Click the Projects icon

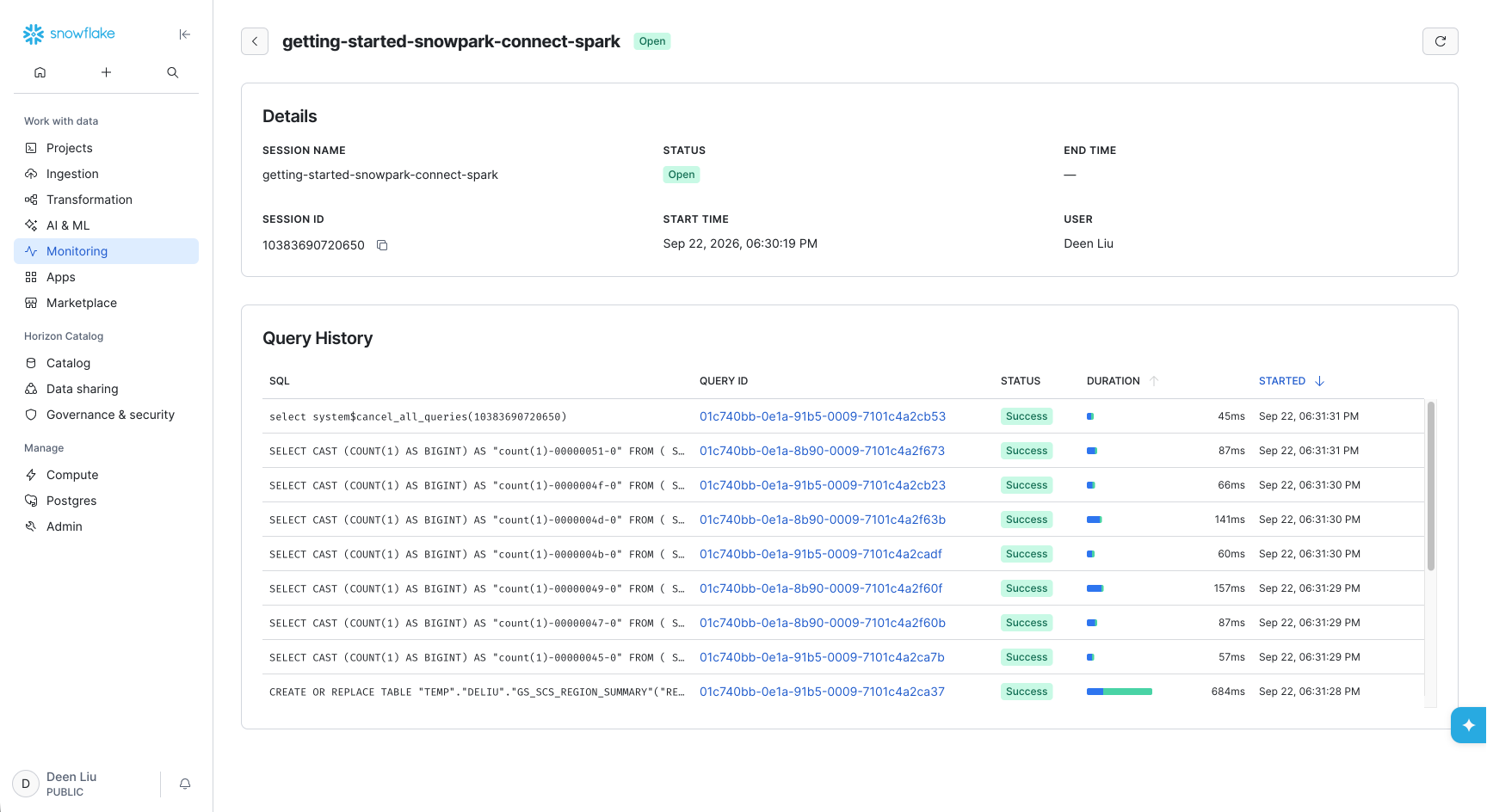(x=31, y=148)
